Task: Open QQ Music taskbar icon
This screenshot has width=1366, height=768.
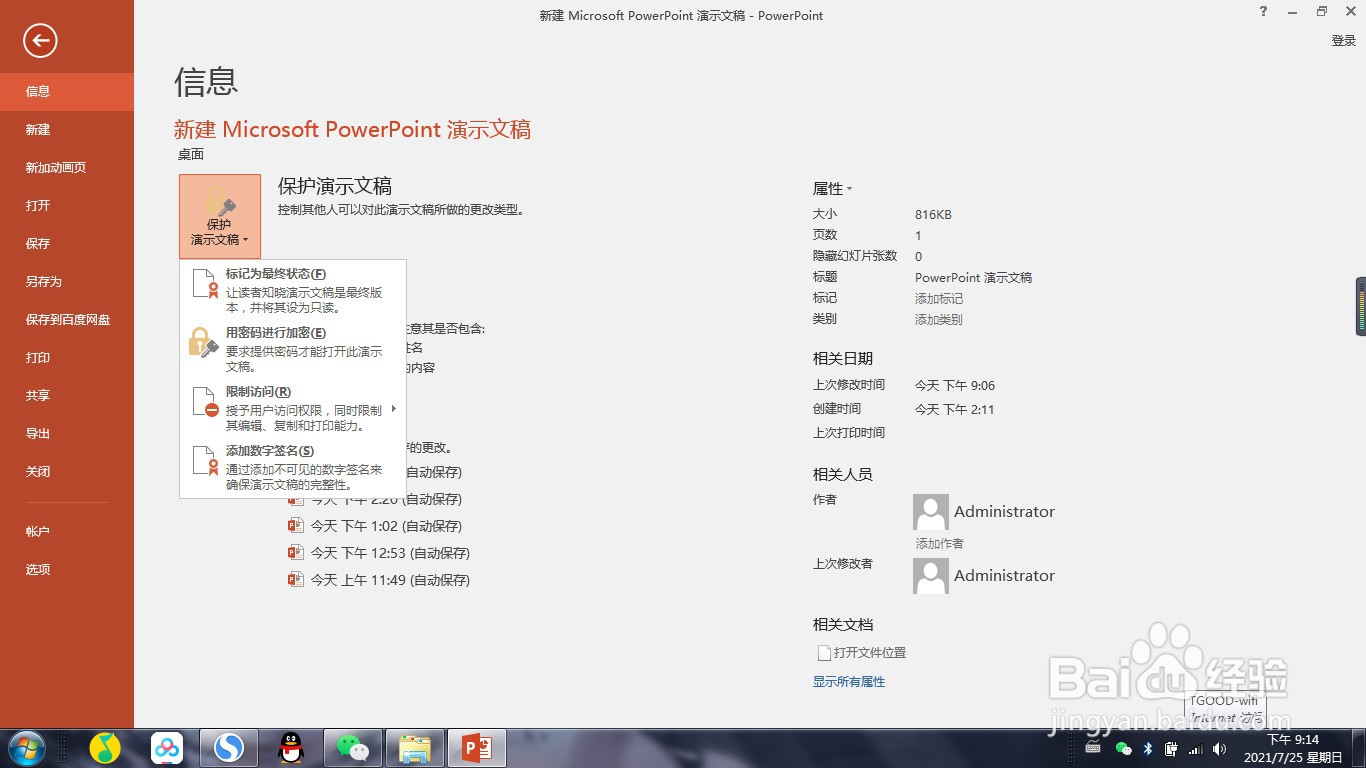Action: pyautogui.click(x=105, y=748)
